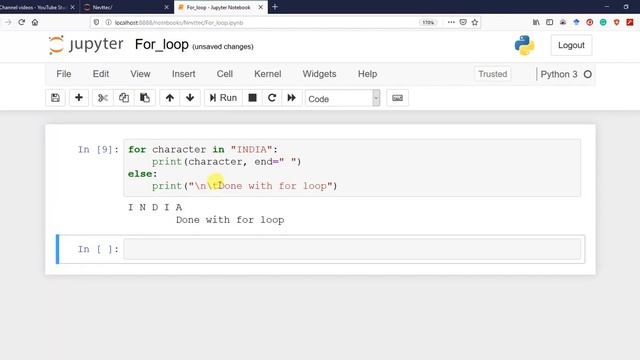The height and width of the screenshot is (360, 640).
Task: Click the Jupyter logo
Action: [86, 44]
